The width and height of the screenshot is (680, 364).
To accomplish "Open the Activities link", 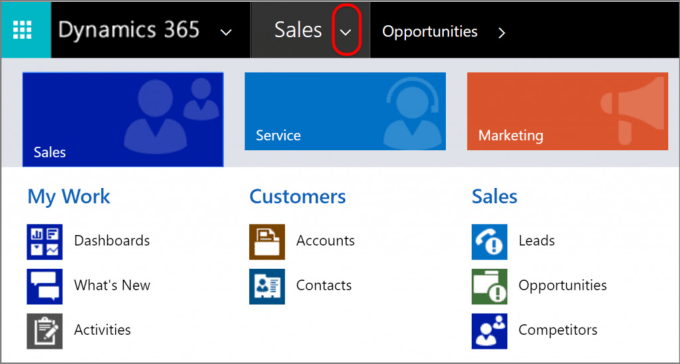I will point(102,330).
